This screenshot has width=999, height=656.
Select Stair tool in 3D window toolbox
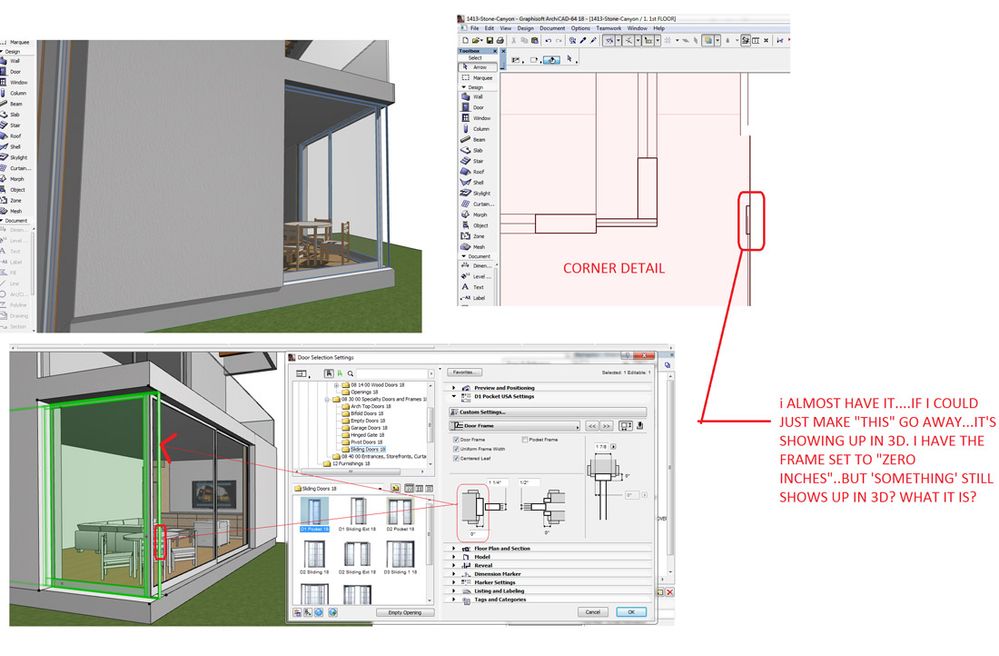(10, 125)
